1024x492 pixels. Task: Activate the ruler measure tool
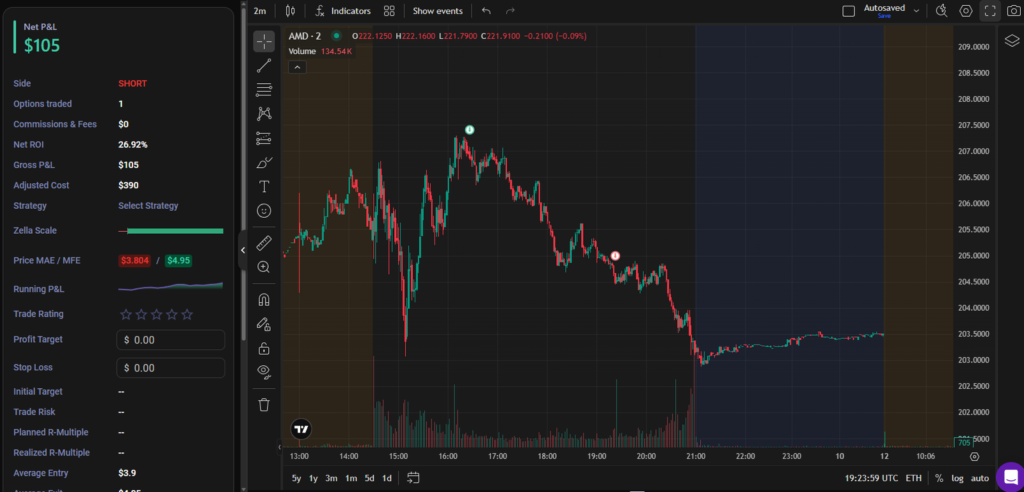coord(264,243)
